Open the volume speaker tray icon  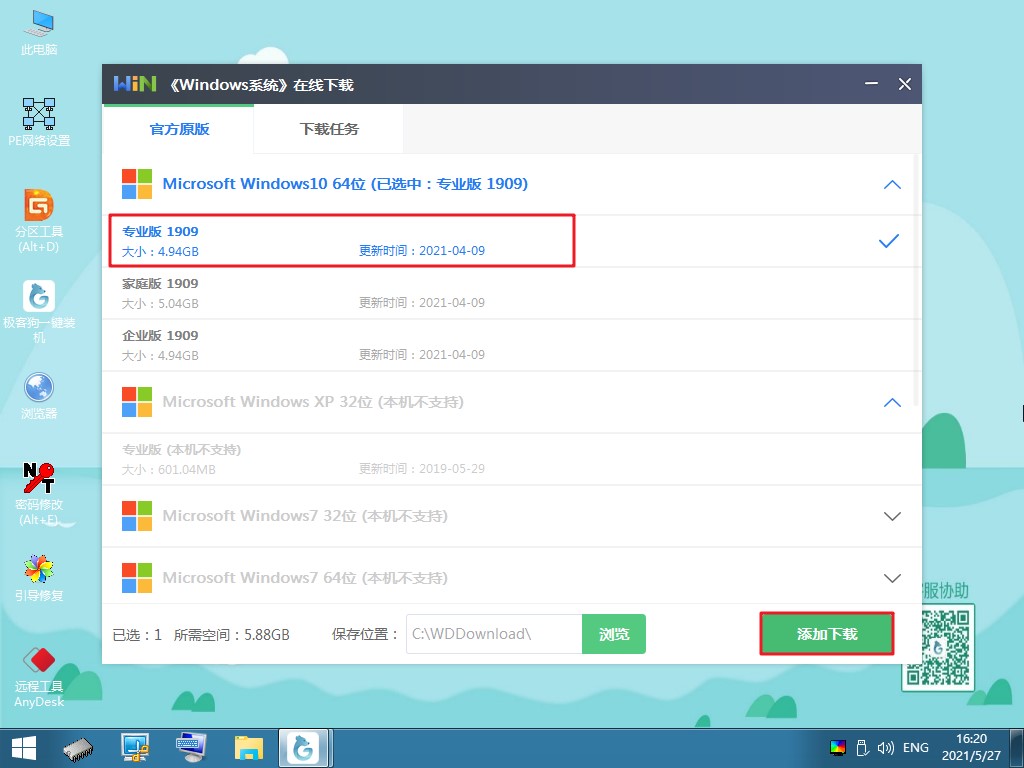click(x=886, y=748)
